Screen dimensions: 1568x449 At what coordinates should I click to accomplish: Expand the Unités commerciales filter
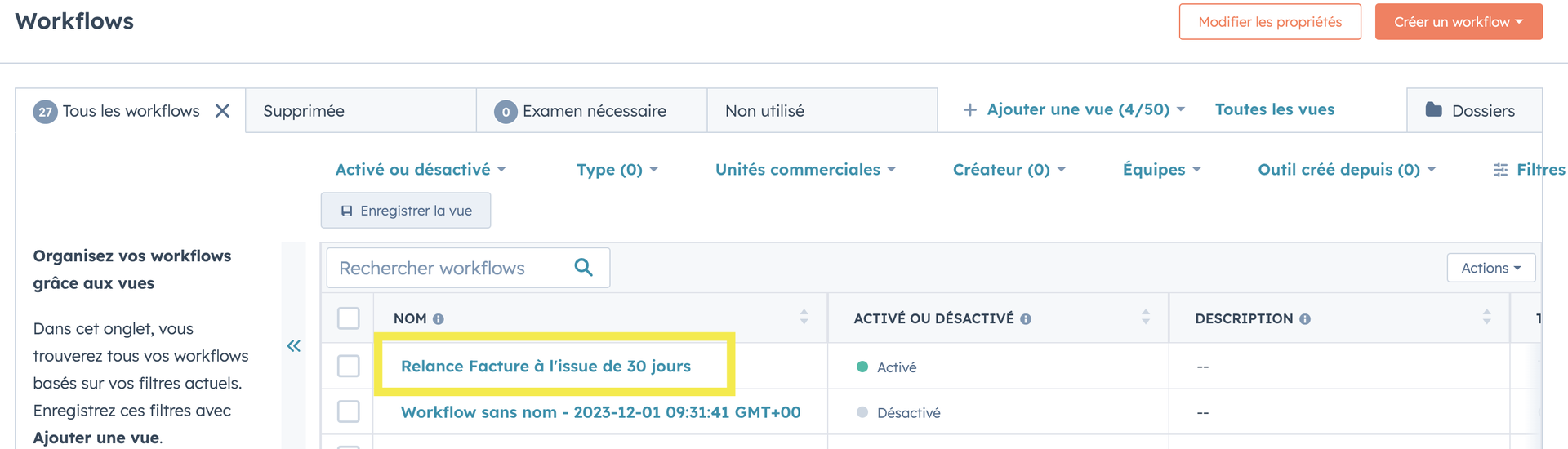point(806,170)
